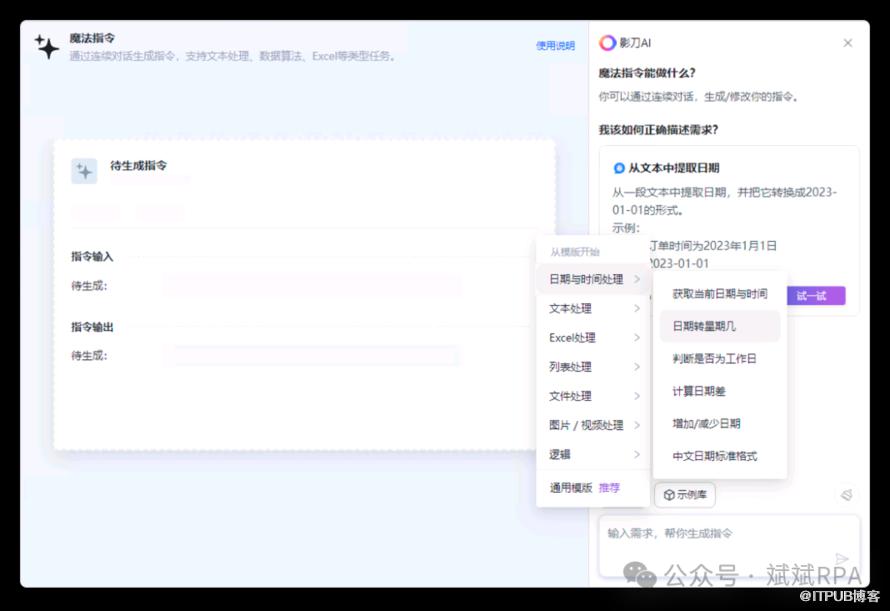Close the 影刀AI panel with the X
Viewport: 890px width, 611px height.
tap(848, 43)
